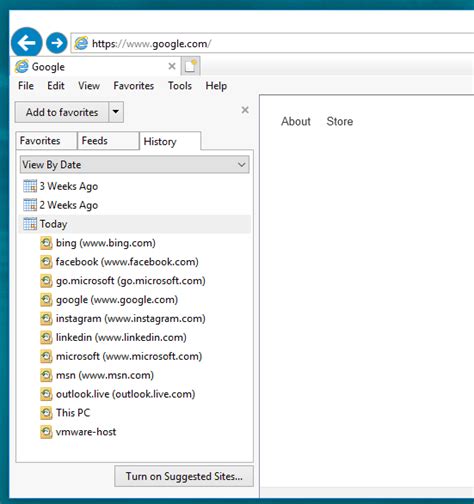Expand linkedin (www.linkedin.com) history entry

click(121, 338)
